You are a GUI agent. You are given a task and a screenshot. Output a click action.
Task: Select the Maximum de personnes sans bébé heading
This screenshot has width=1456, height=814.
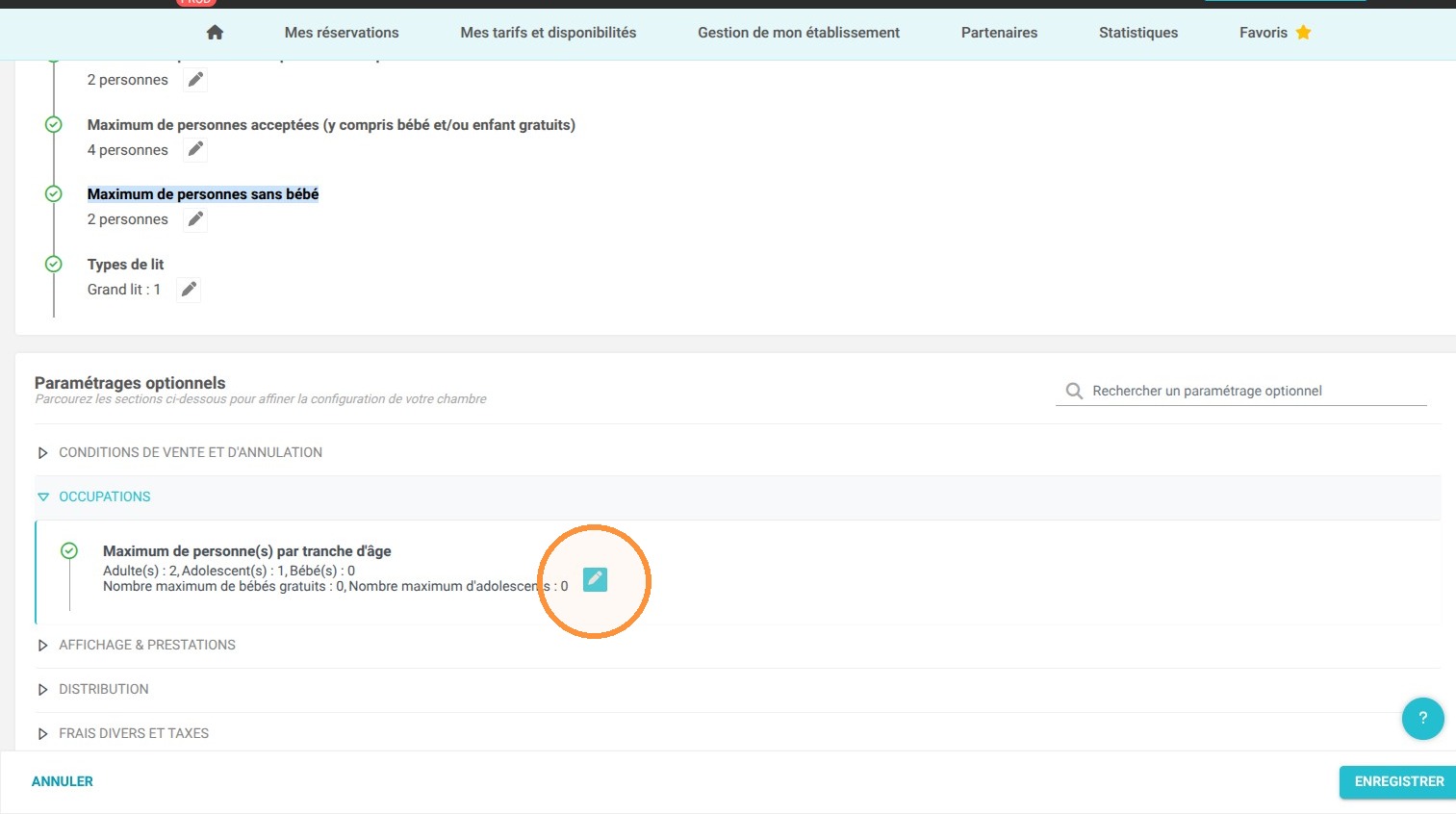[x=203, y=194]
